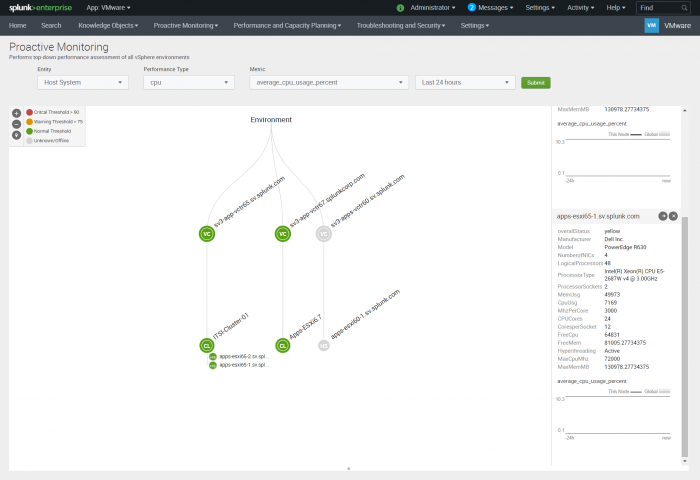Open the Search tab
This screenshot has height=480, width=700.
coord(51,25)
